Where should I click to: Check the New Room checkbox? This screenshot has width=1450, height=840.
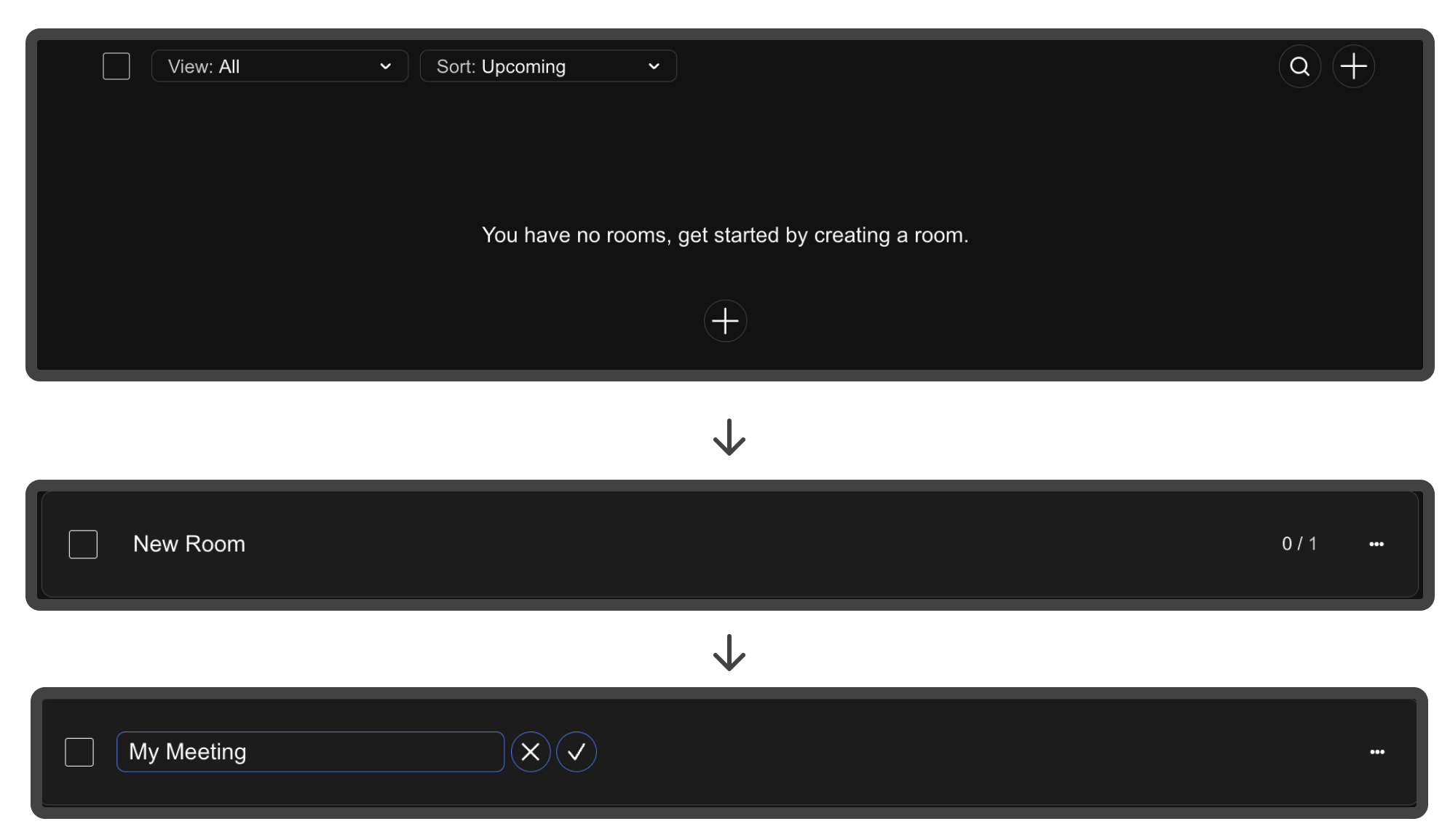pos(83,544)
